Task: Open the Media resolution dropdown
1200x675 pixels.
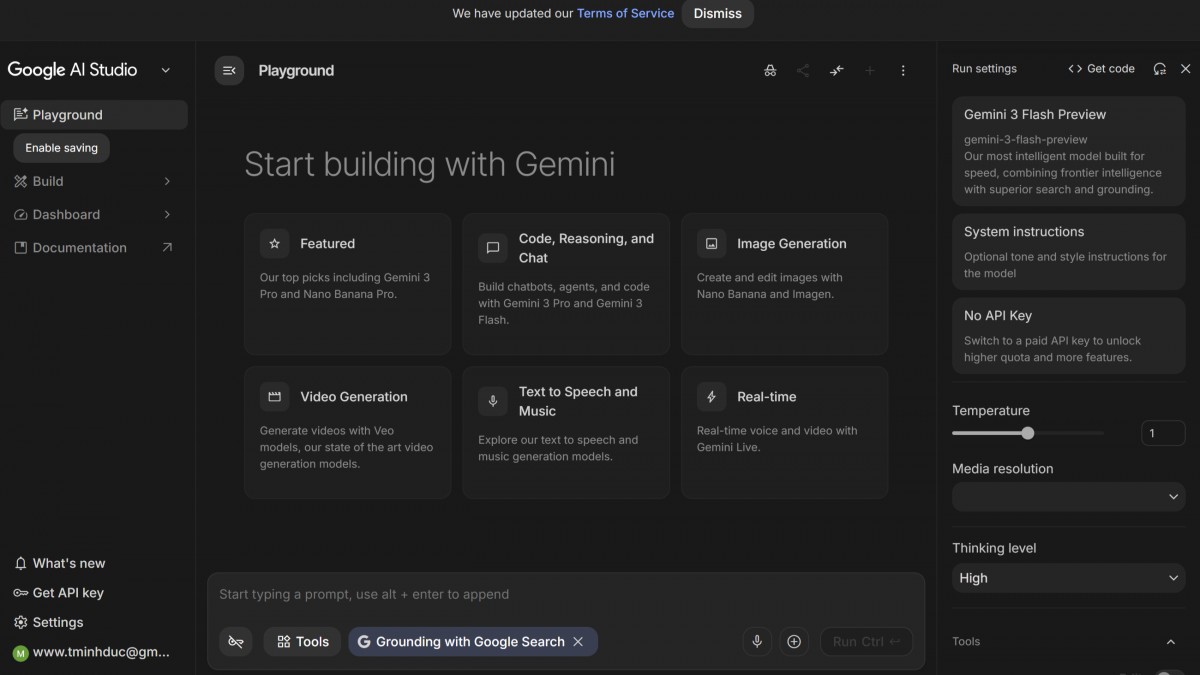Action: click(1068, 496)
